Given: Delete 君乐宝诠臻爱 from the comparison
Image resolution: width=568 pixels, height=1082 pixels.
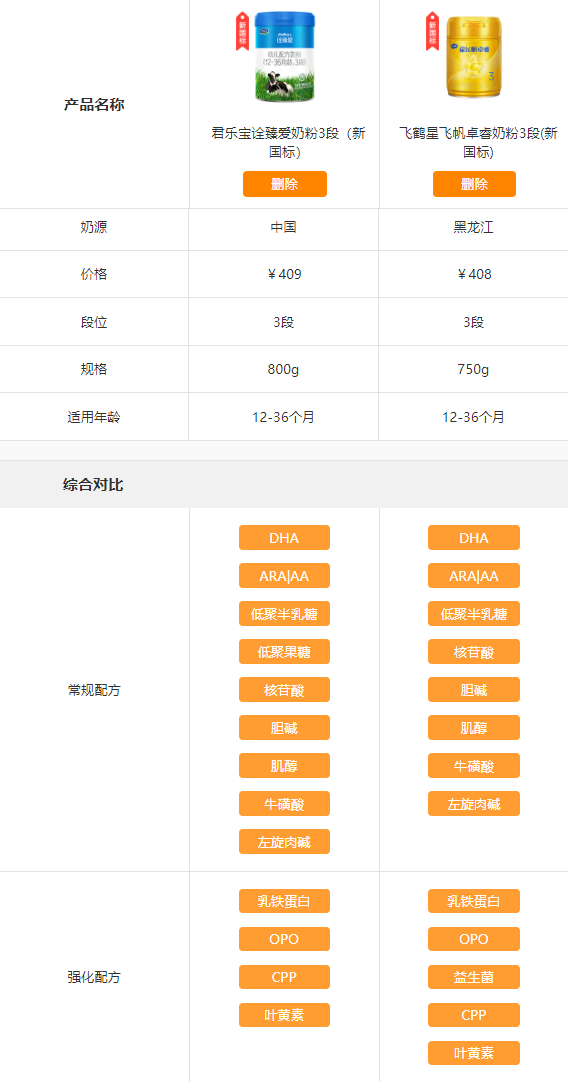Looking at the screenshot, I should click(284, 184).
